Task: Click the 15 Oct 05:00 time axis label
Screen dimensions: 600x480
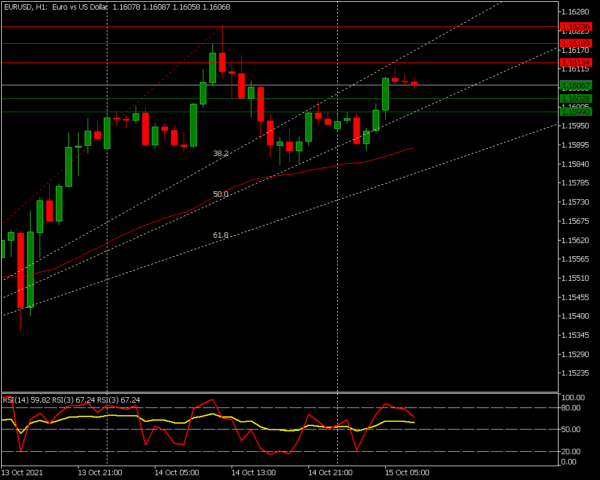Action: coord(407,473)
